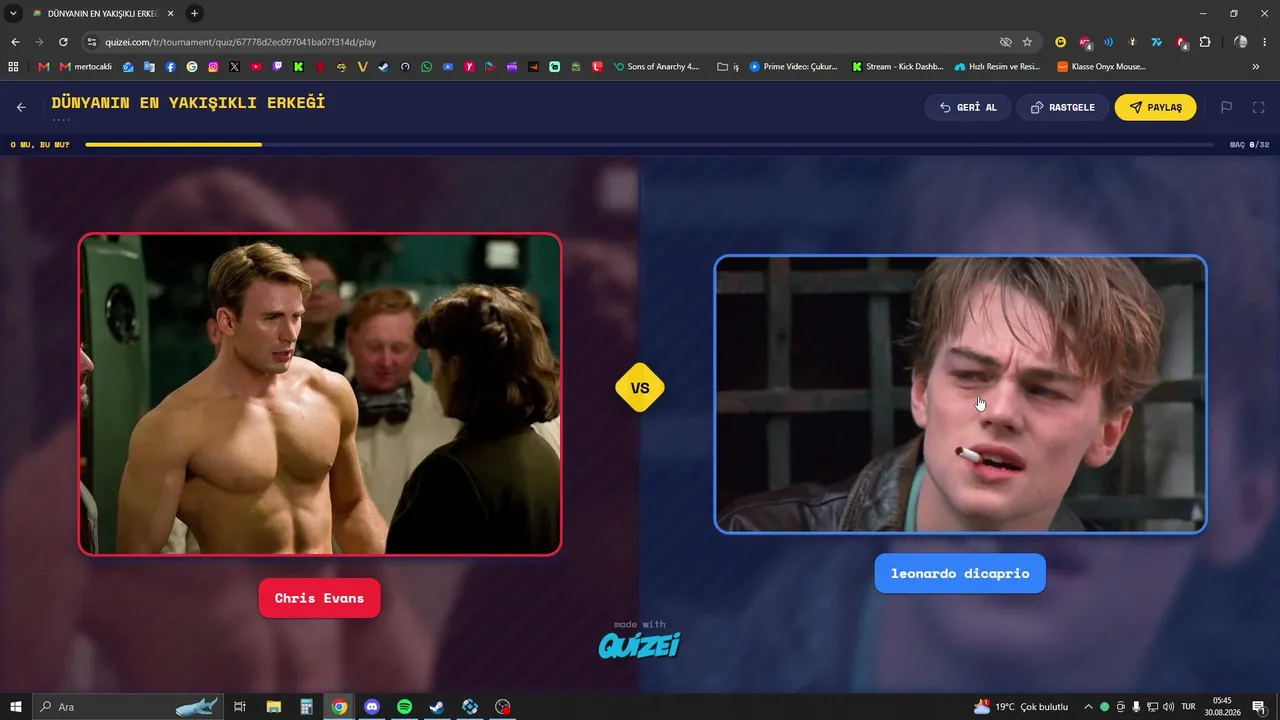Click the RASTGELE random button

click(x=1063, y=107)
